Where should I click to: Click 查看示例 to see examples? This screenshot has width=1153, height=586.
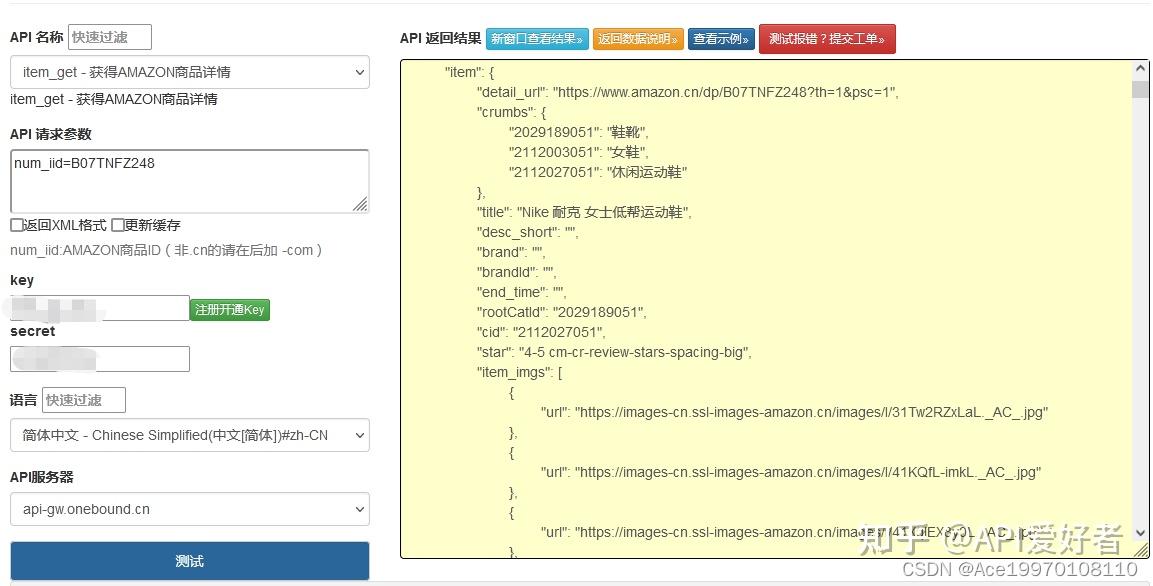tap(721, 38)
